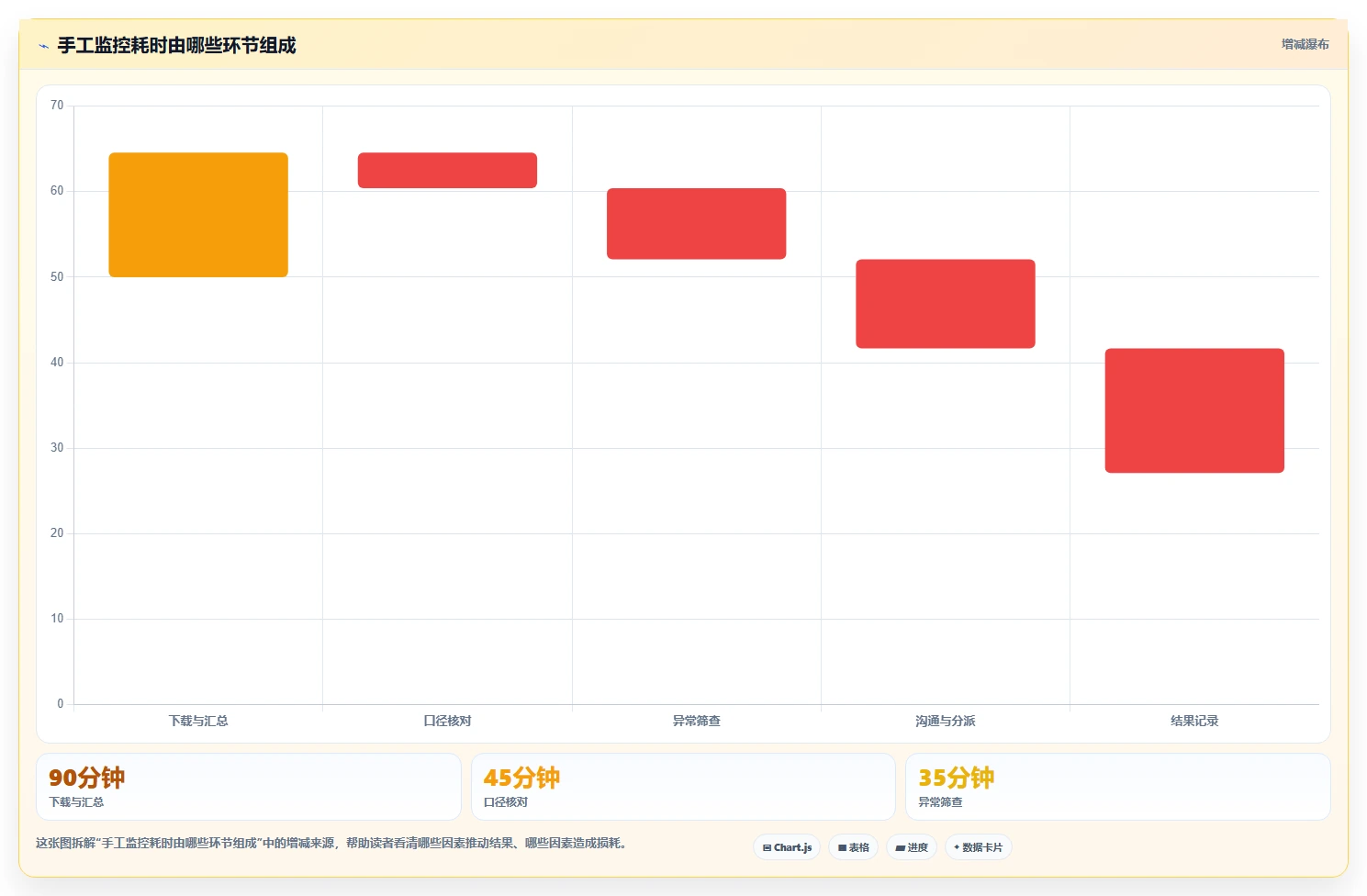Open the 45分钟 口径核对 card
This screenshot has height=896, width=1367.
(x=683, y=787)
